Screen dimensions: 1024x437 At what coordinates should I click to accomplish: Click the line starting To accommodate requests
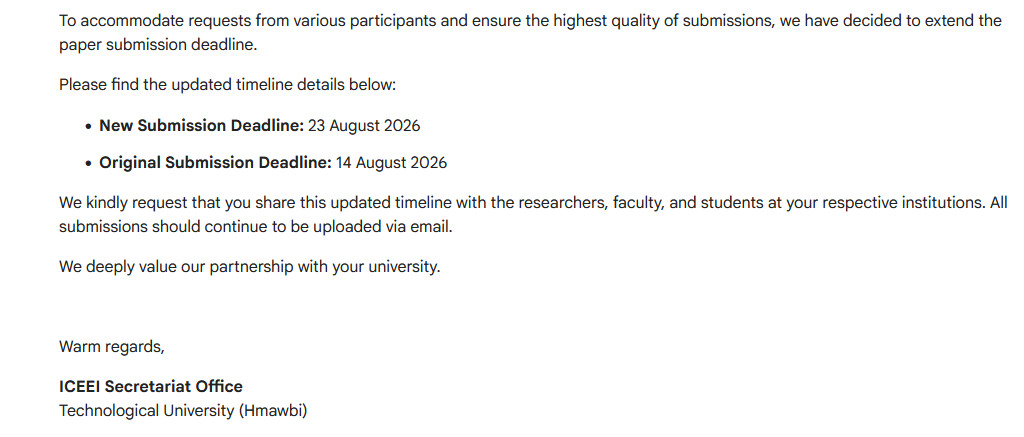pyautogui.click(x=530, y=21)
